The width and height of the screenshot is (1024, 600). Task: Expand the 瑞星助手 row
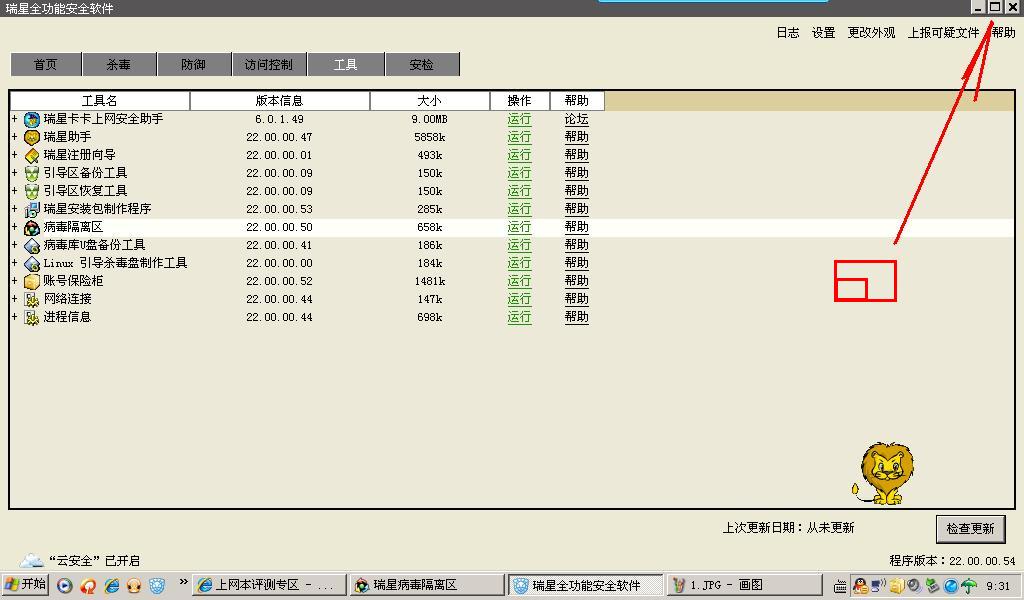(14, 137)
